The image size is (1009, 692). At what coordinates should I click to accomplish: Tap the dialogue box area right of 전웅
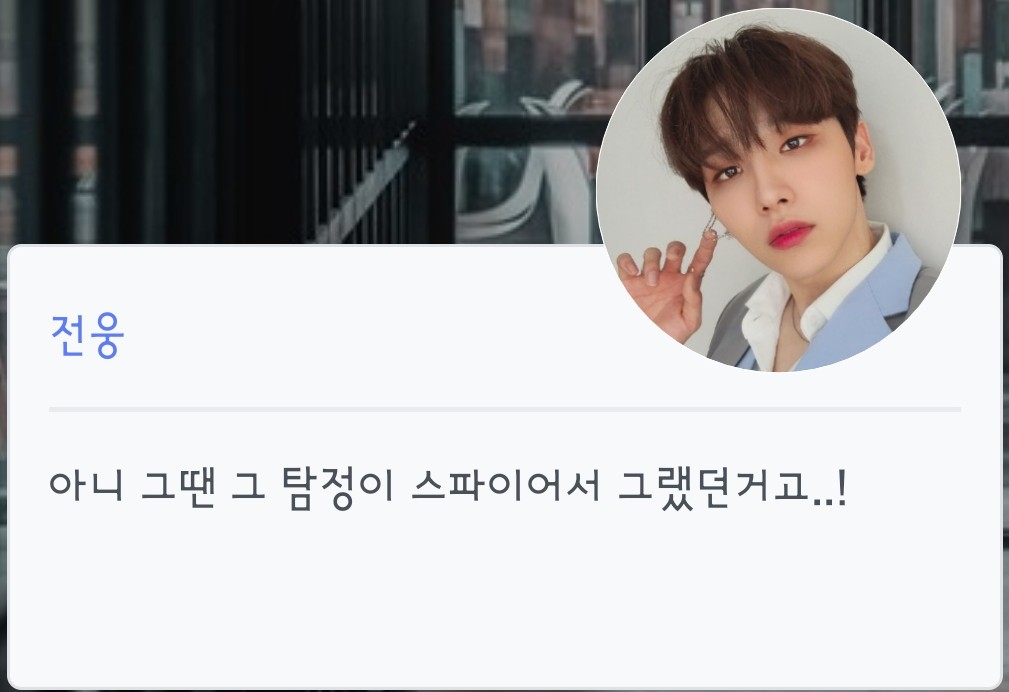coord(360,335)
